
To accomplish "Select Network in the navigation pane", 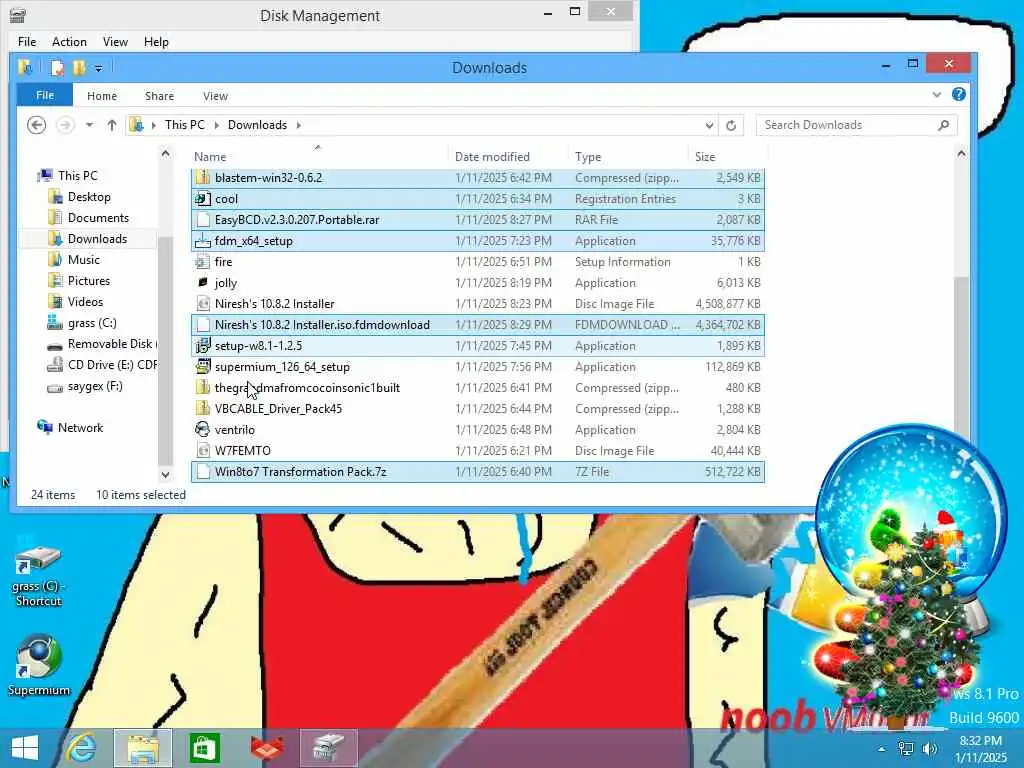I will (80, 428).
